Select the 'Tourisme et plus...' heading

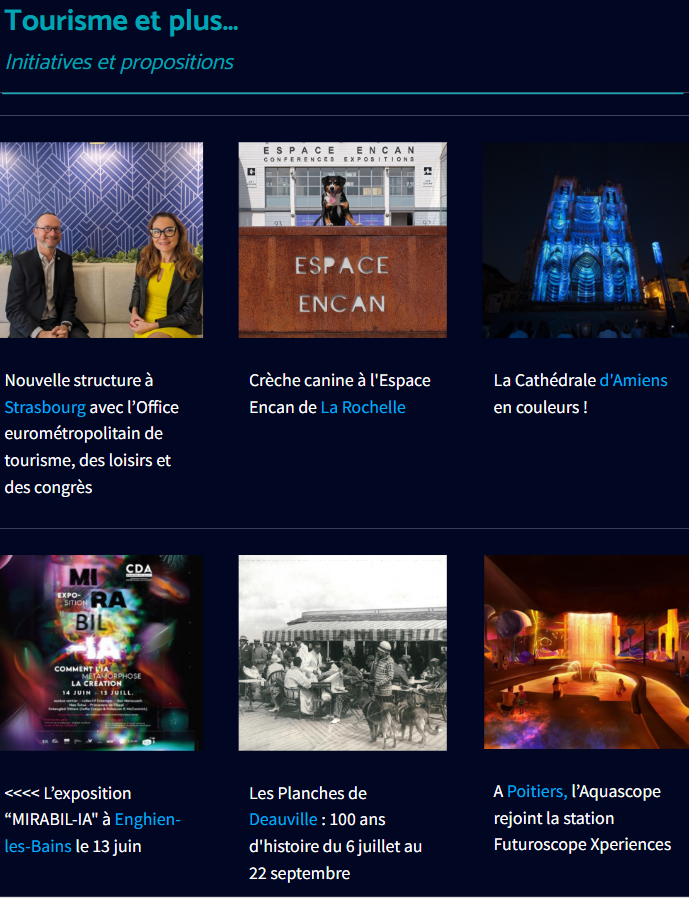pyautogui.click(x=121, y=21)
